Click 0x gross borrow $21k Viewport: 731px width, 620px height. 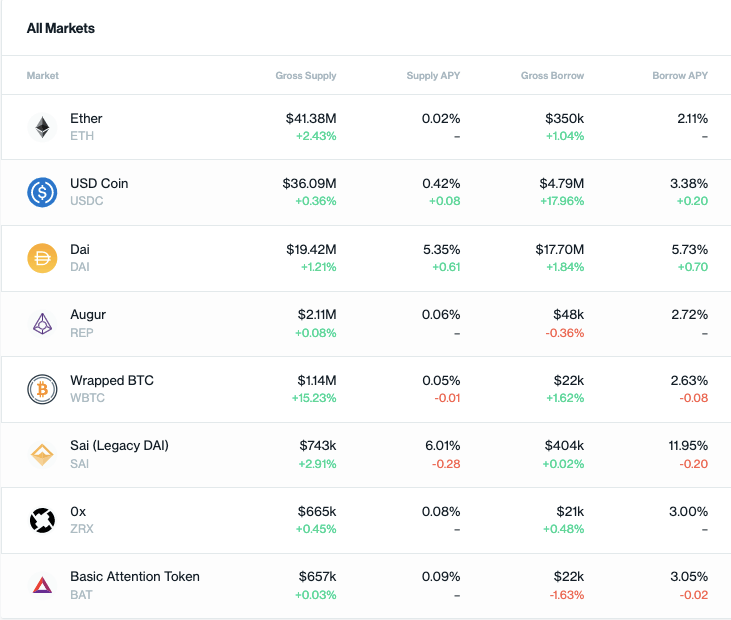(x=570, y=512)
